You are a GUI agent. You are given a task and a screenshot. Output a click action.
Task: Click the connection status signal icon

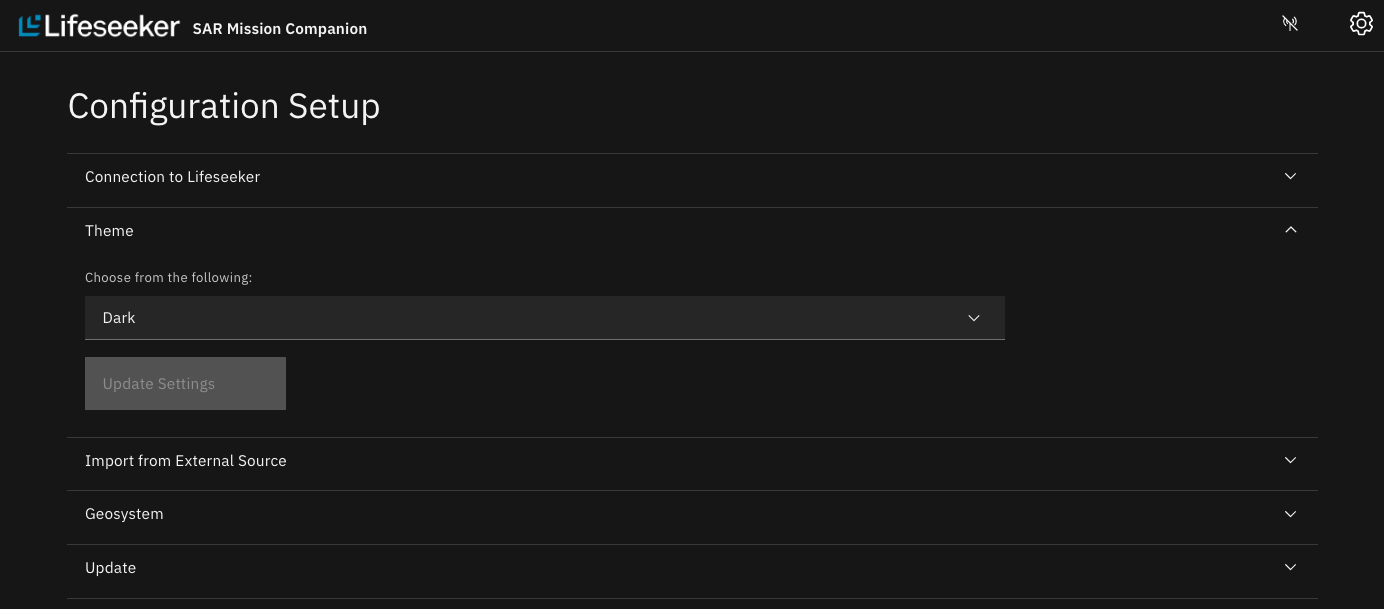tap(1290, 24)
